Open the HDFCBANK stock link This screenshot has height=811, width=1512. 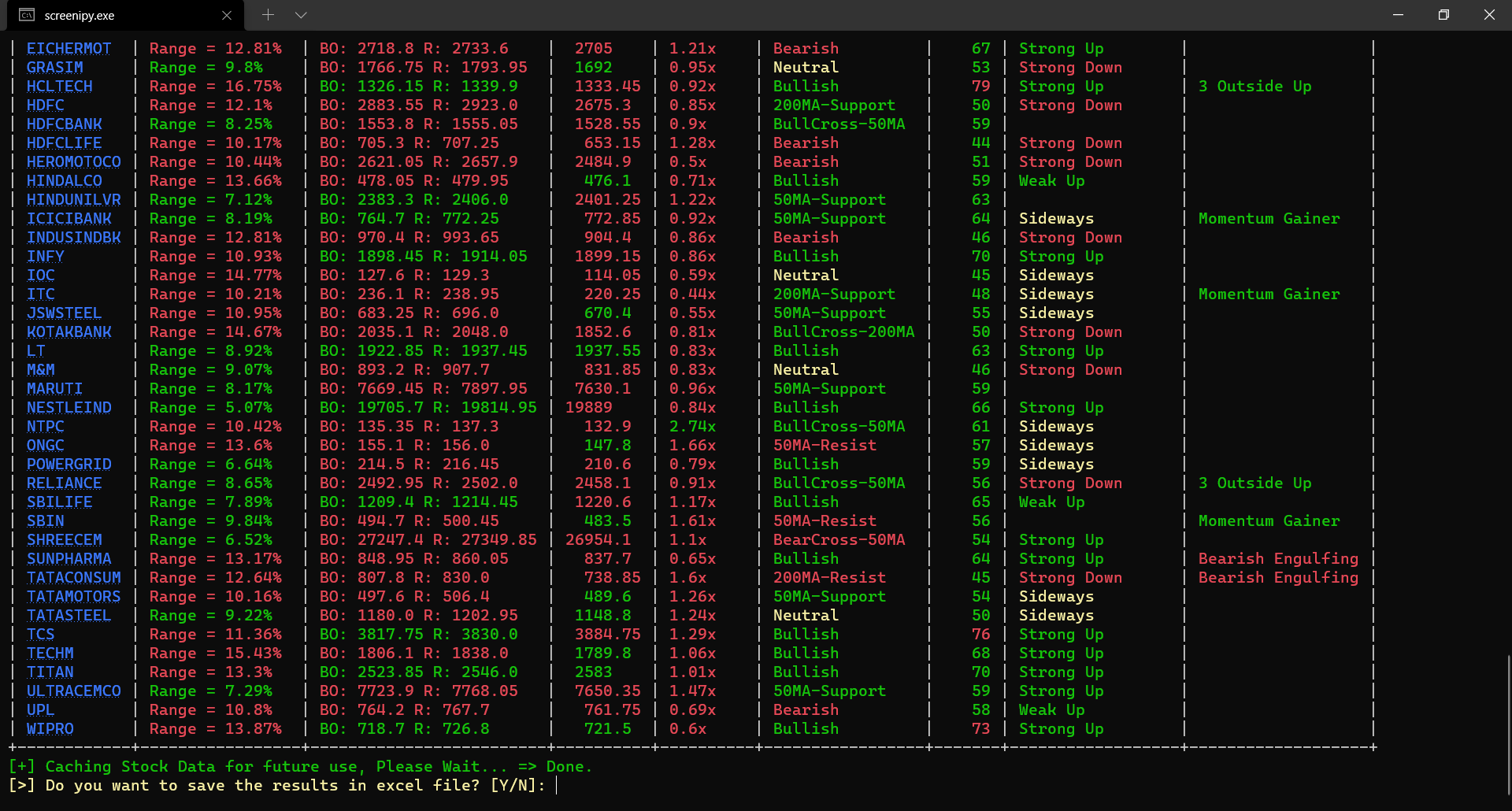point(65,124)
